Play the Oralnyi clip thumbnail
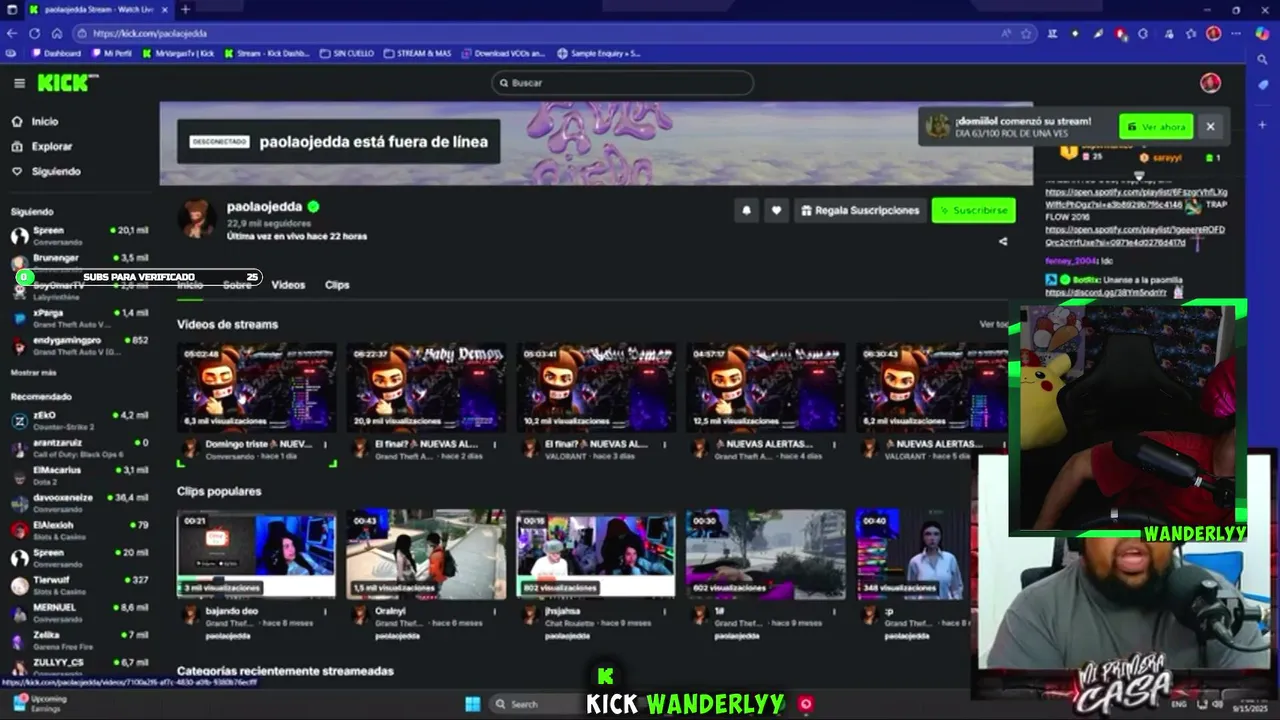The height and width of the screenshot is (720, 1280). tap(426, 555)
